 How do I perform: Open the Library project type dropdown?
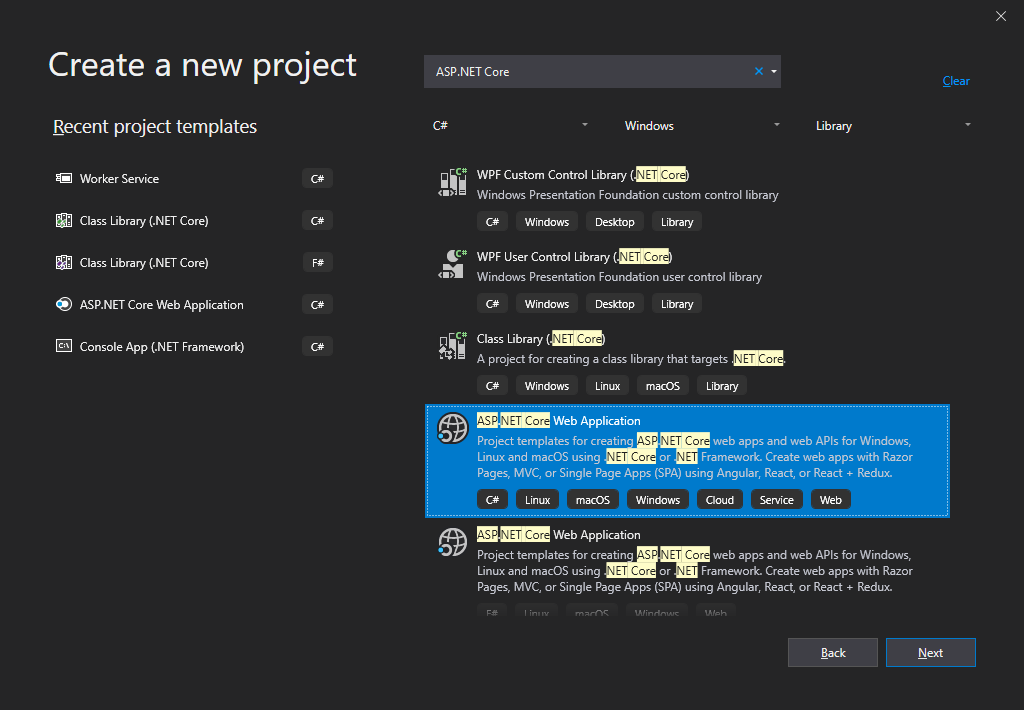point(893,126)
